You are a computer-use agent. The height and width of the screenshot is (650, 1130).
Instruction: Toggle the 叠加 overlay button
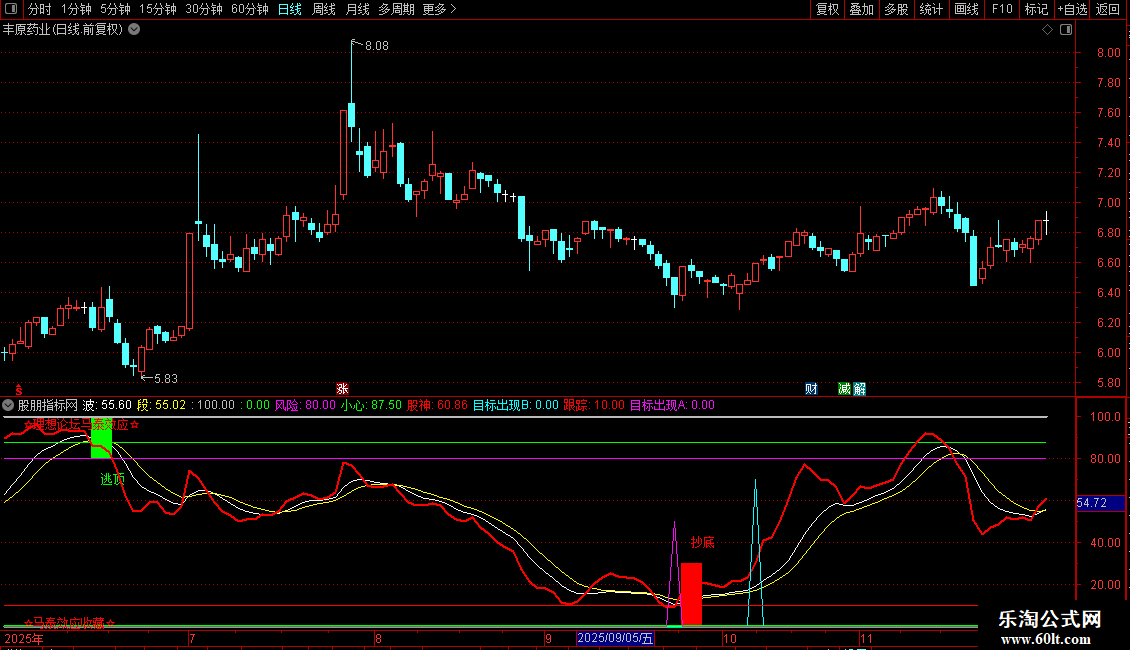[x=861, y=10]
